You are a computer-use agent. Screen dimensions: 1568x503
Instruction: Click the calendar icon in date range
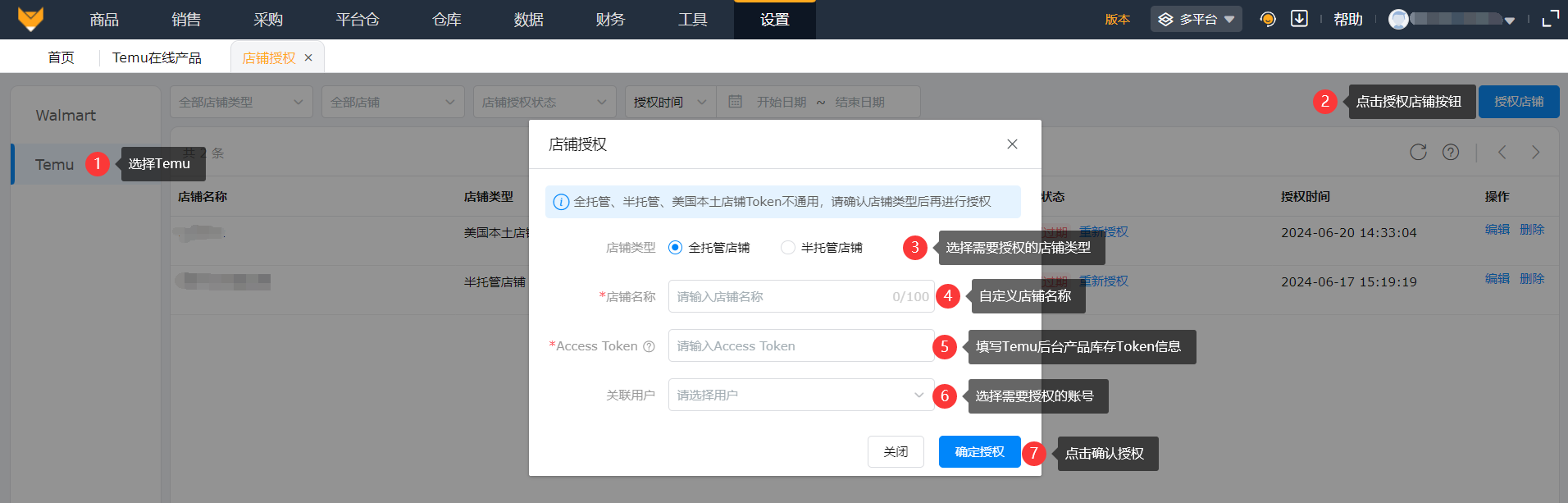tap(735, 102)
